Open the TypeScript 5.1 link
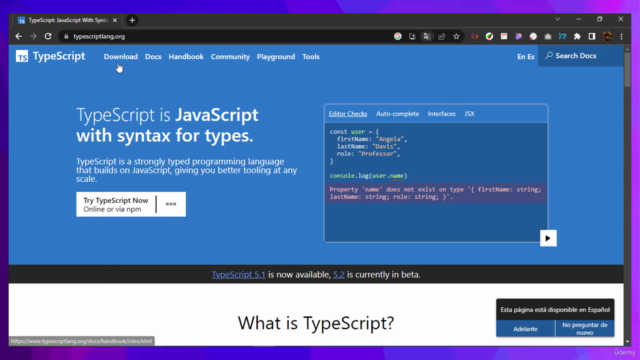 (x=238, y=275)
